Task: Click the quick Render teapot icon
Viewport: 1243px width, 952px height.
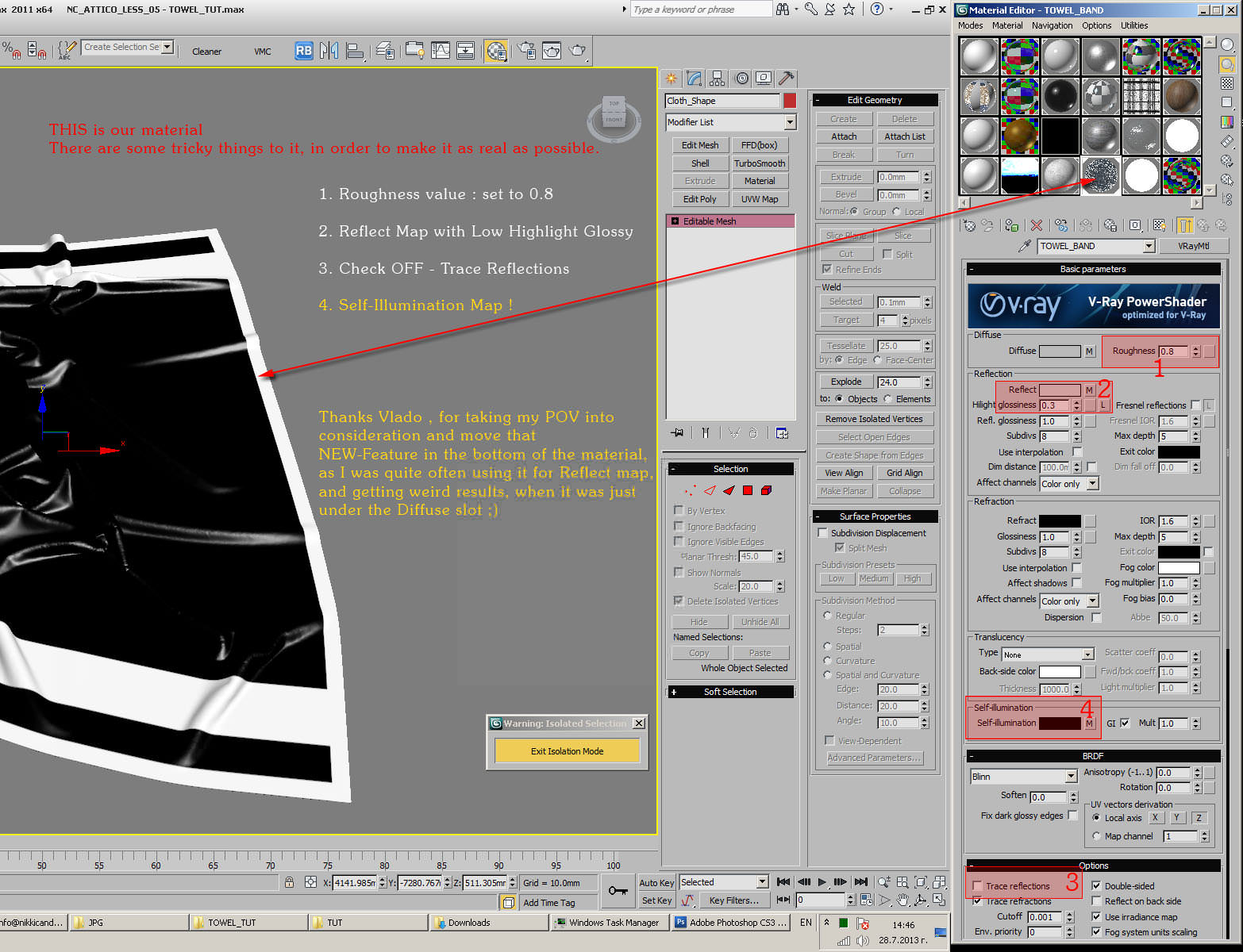Action: tap(578, 51)
